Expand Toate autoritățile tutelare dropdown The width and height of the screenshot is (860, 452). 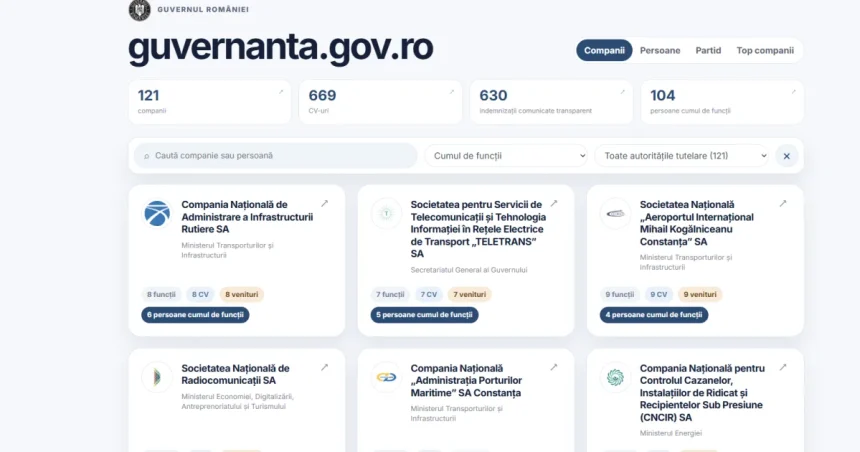click(682, 156)
